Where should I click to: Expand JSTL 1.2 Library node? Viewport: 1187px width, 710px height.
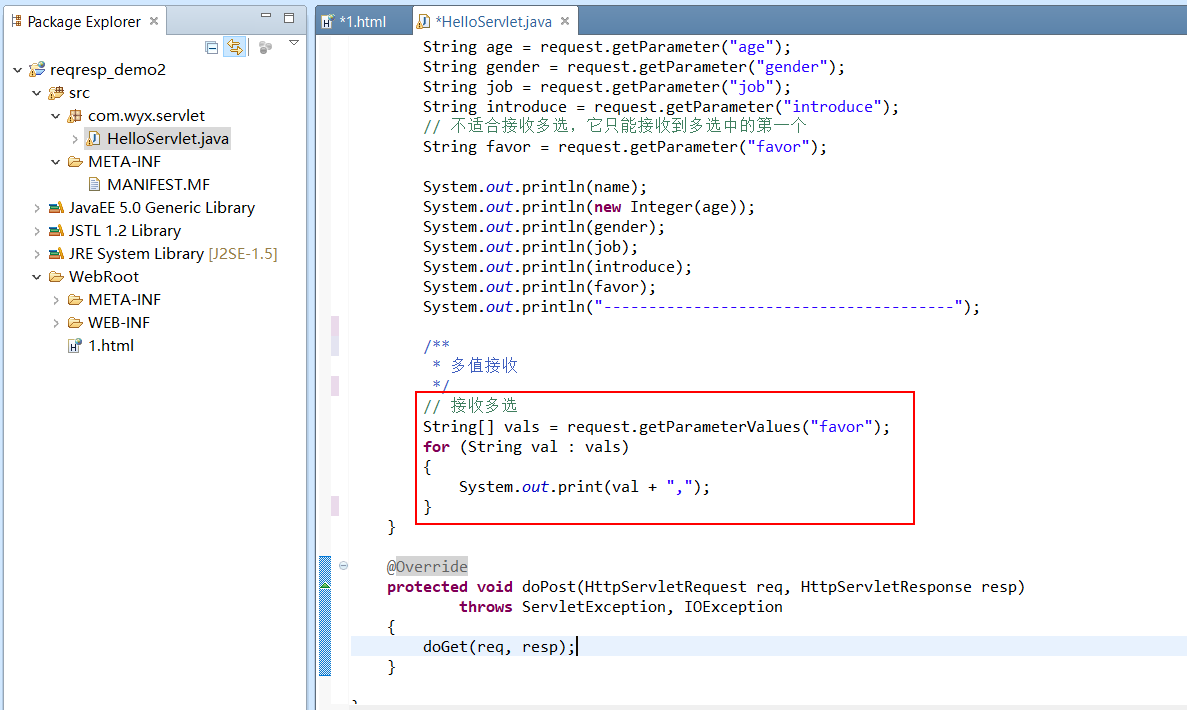point(36,231)
